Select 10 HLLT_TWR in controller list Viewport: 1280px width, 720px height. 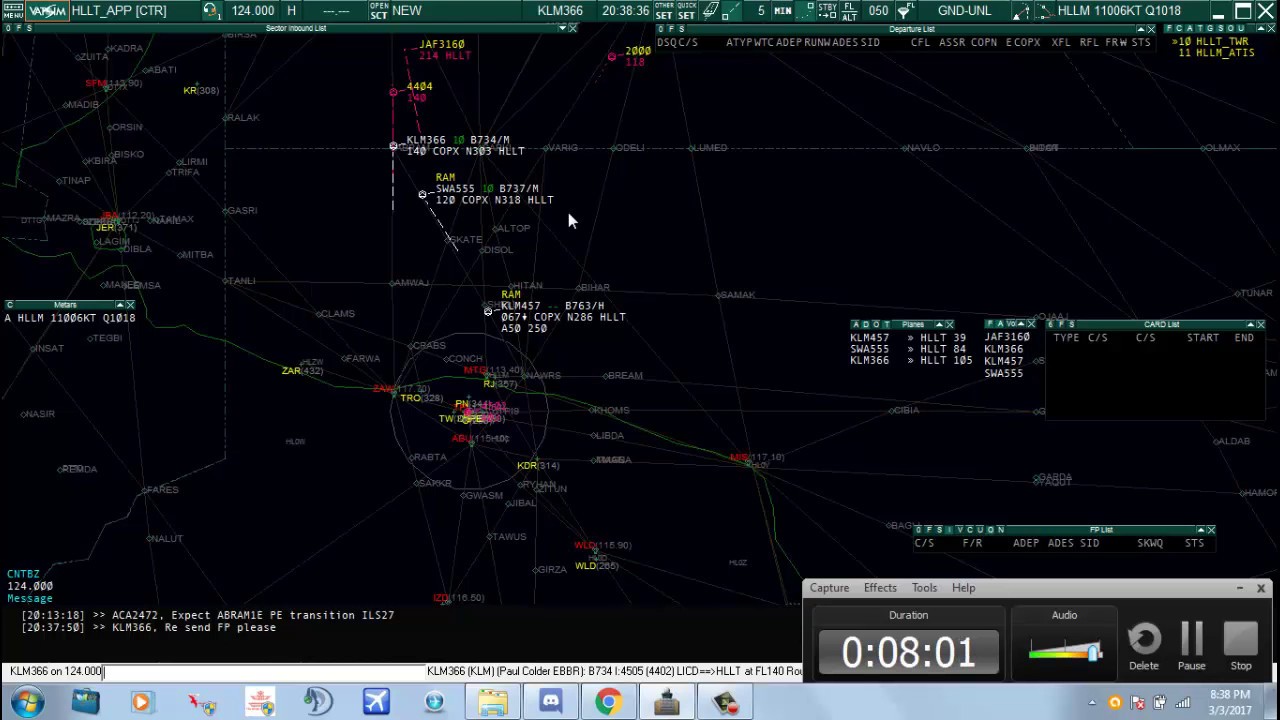tap(1214, 43)
